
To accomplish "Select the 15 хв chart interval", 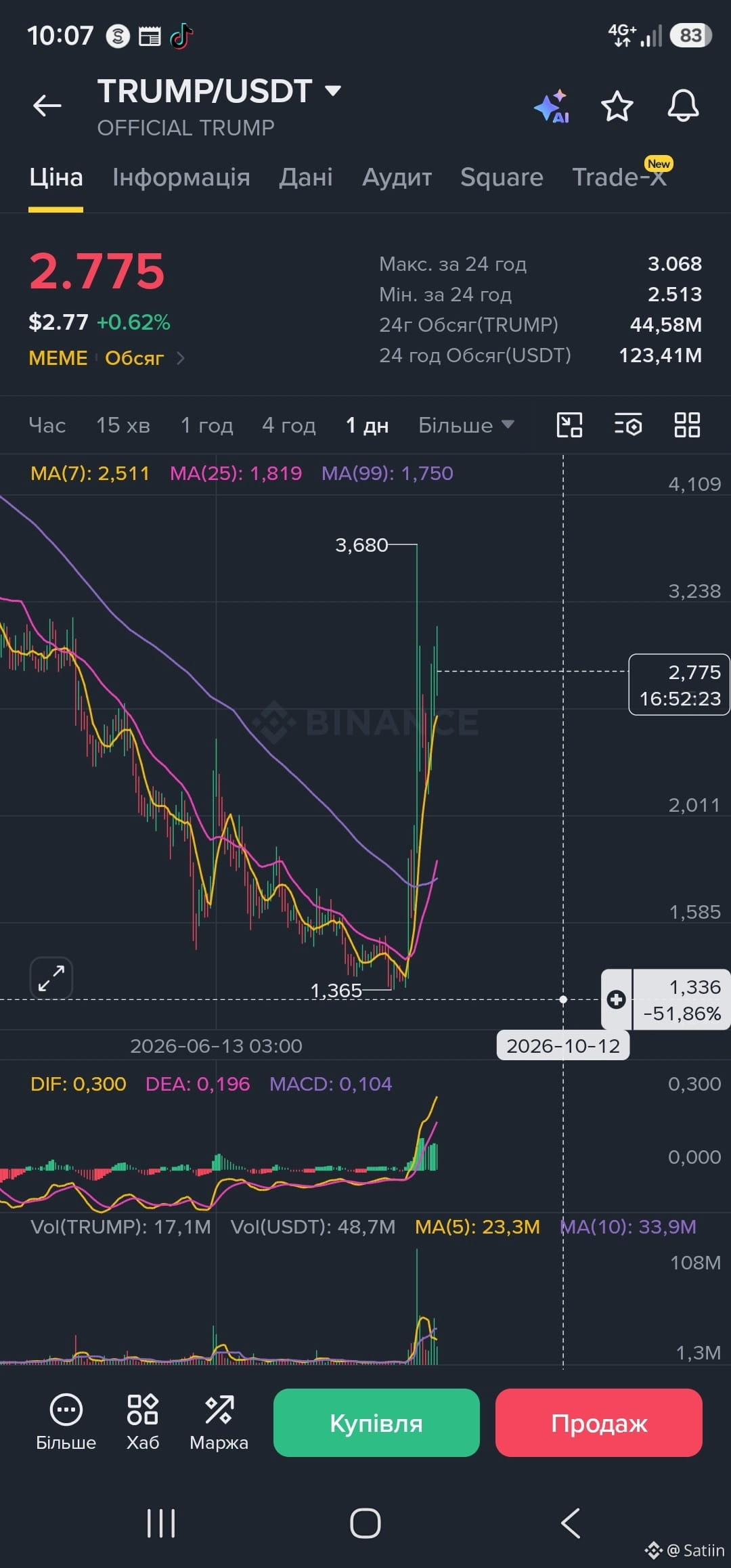I will point(123,425).
